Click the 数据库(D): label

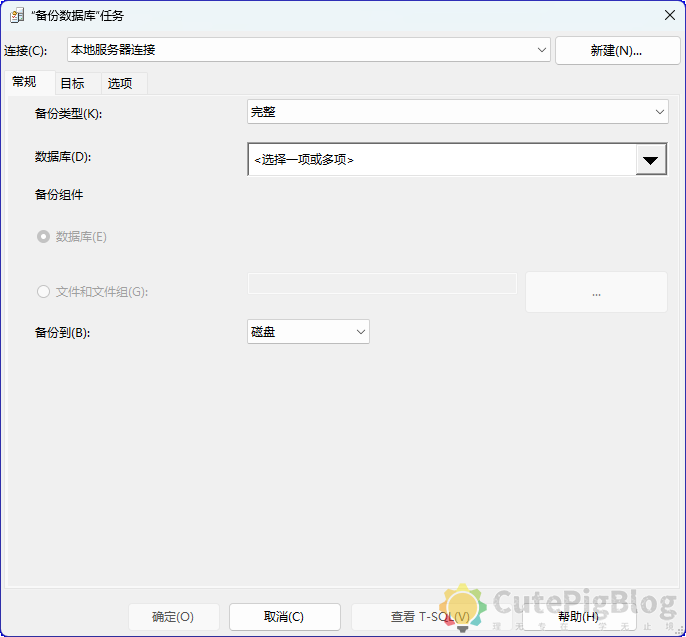[63, 157]
